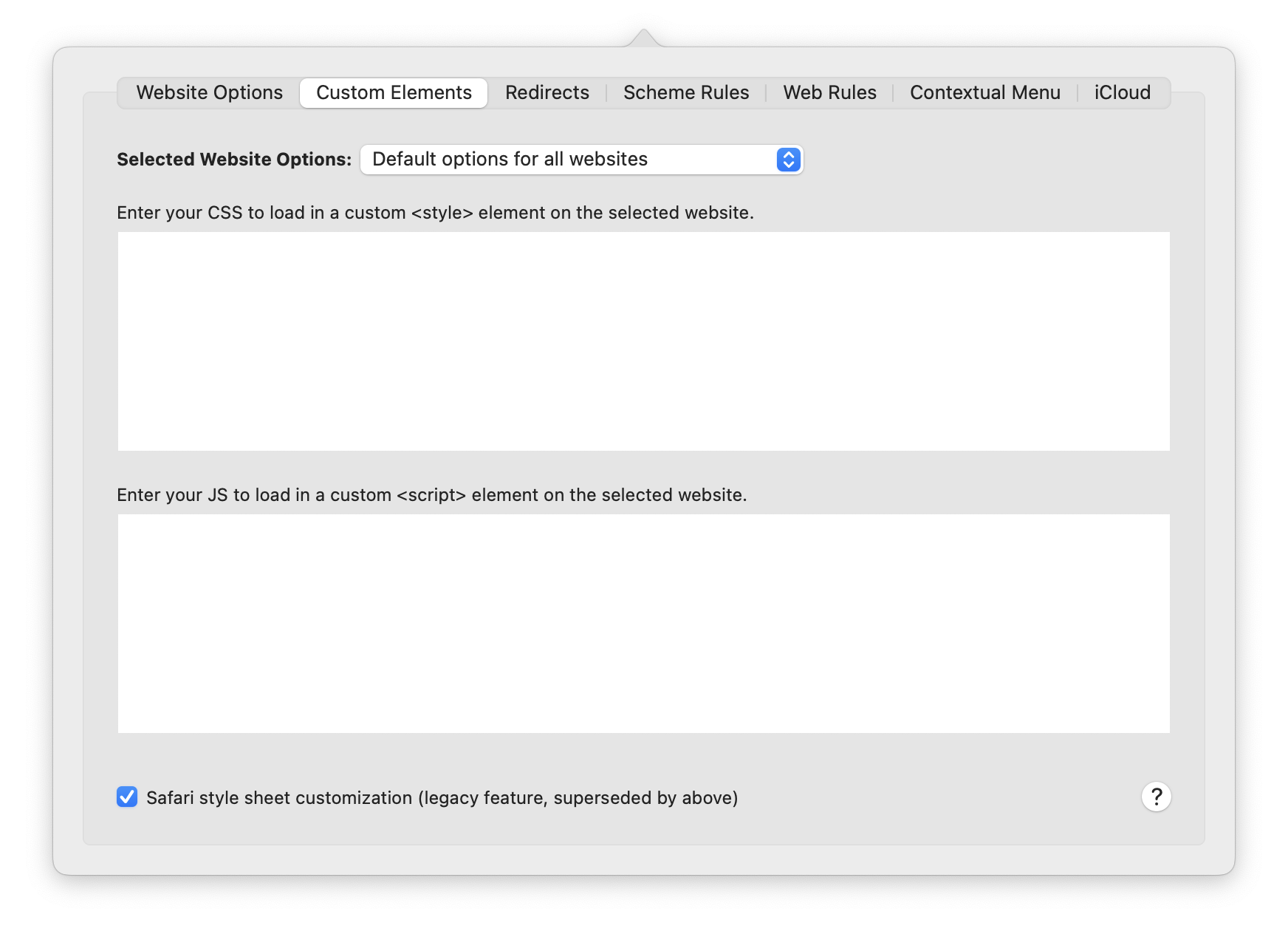Click the "Selected Website Options:" label

234,160
